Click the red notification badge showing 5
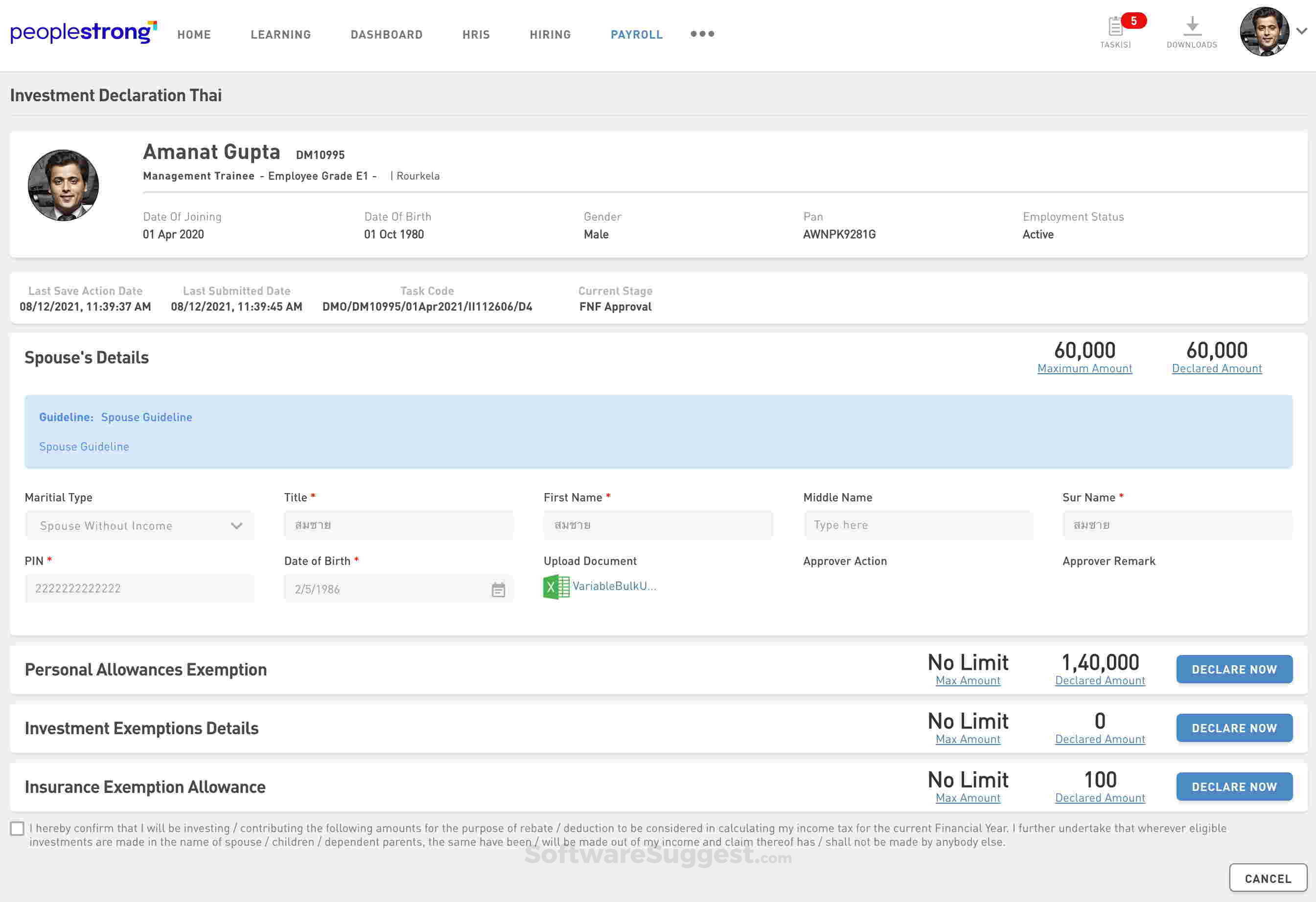The width and height of the screenshot is (1316, 902). click(1133, 21)
